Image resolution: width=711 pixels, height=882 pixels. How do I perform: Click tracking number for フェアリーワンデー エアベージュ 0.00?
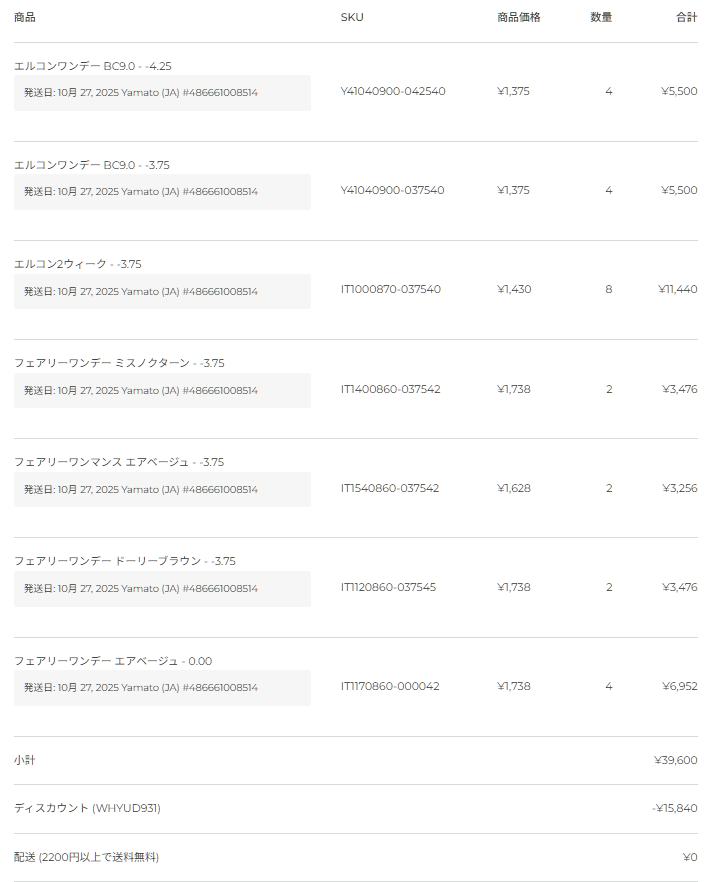220,687
